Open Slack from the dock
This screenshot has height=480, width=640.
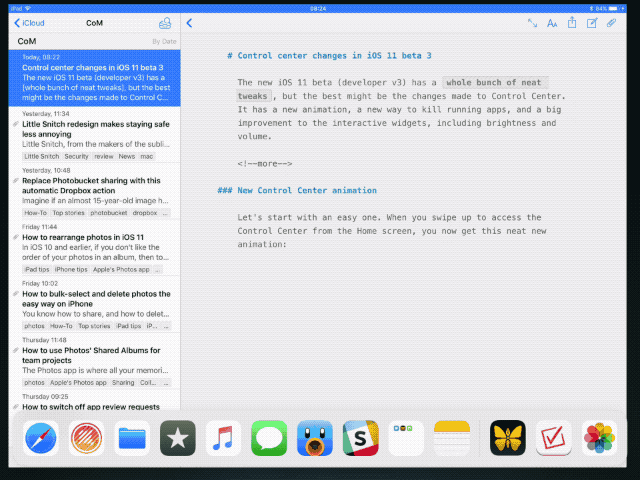[x=360, y=438]
